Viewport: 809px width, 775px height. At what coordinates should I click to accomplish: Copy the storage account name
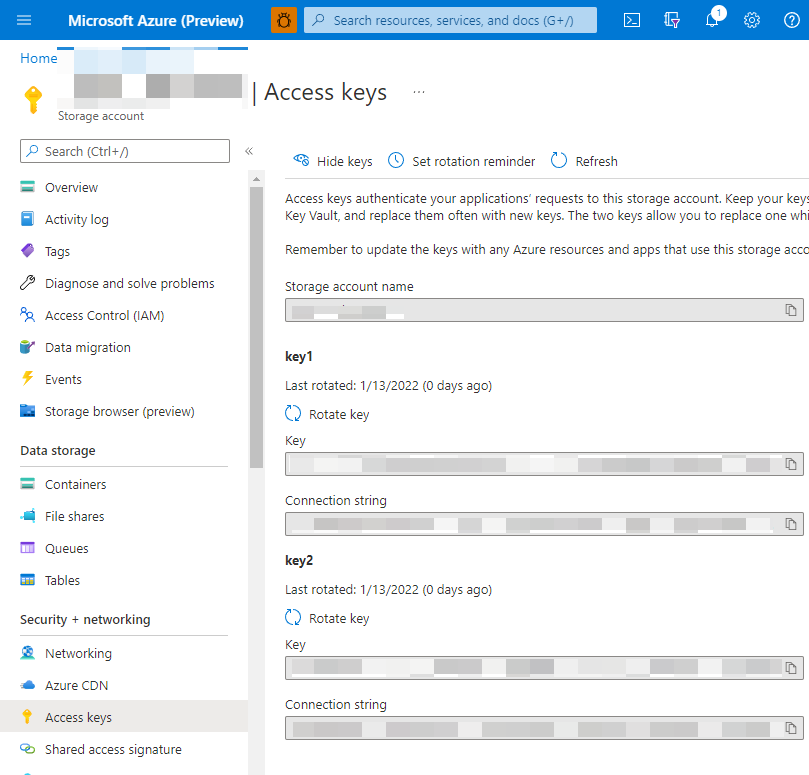coord(791,310)
